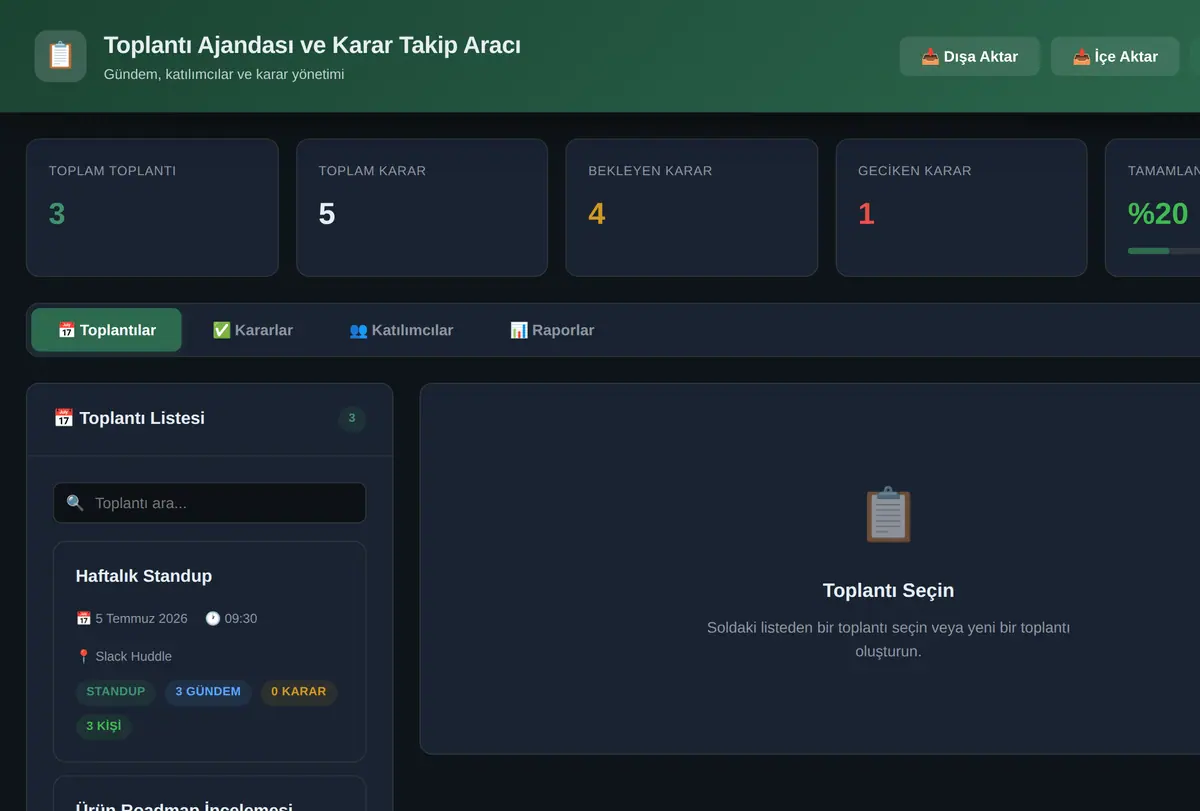Click the calendar icon in Toplantı Listesi header
This screenshot has height=811, width=1200.
64,418
